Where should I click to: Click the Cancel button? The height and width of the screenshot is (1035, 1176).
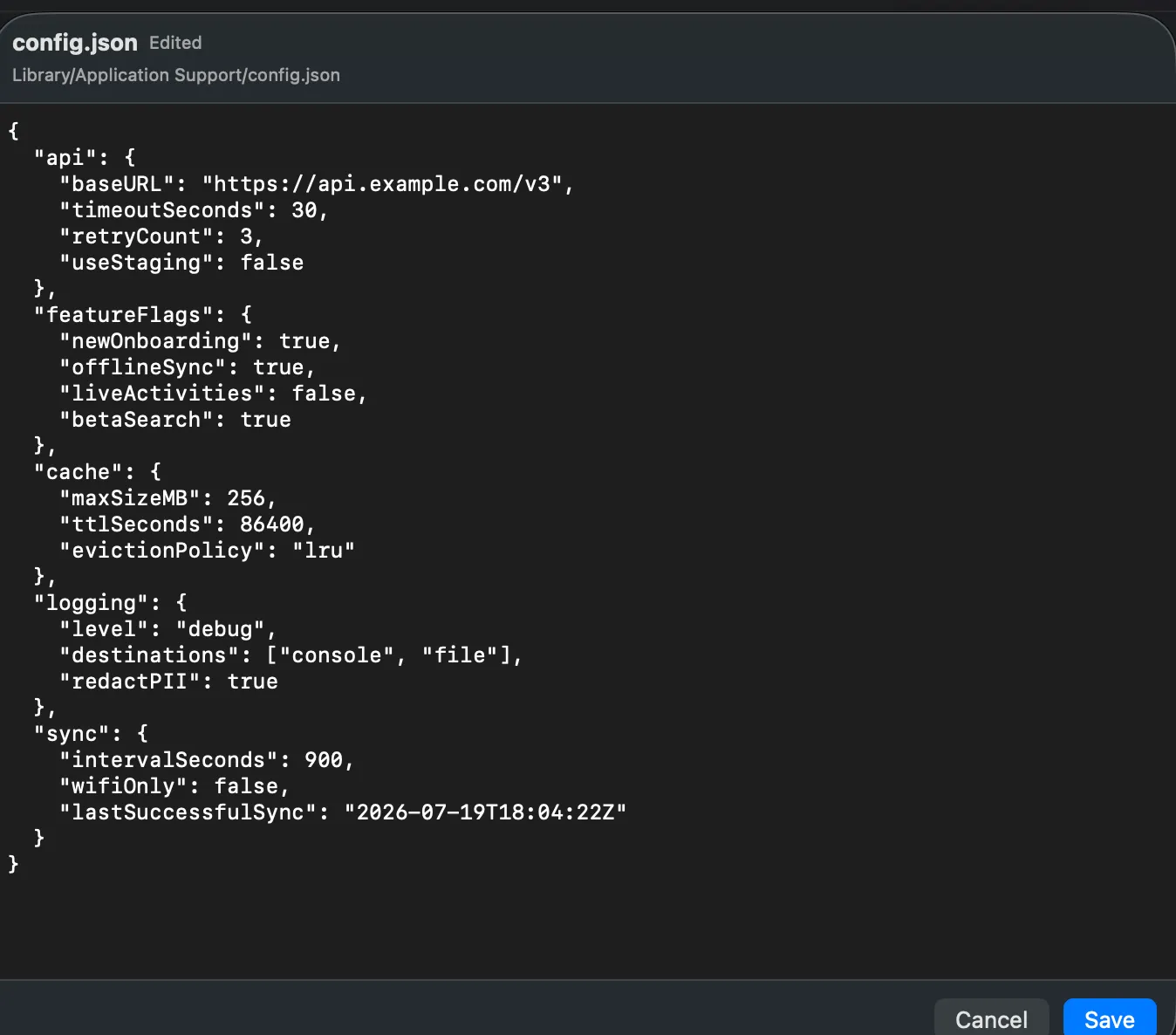point(991,1018)
